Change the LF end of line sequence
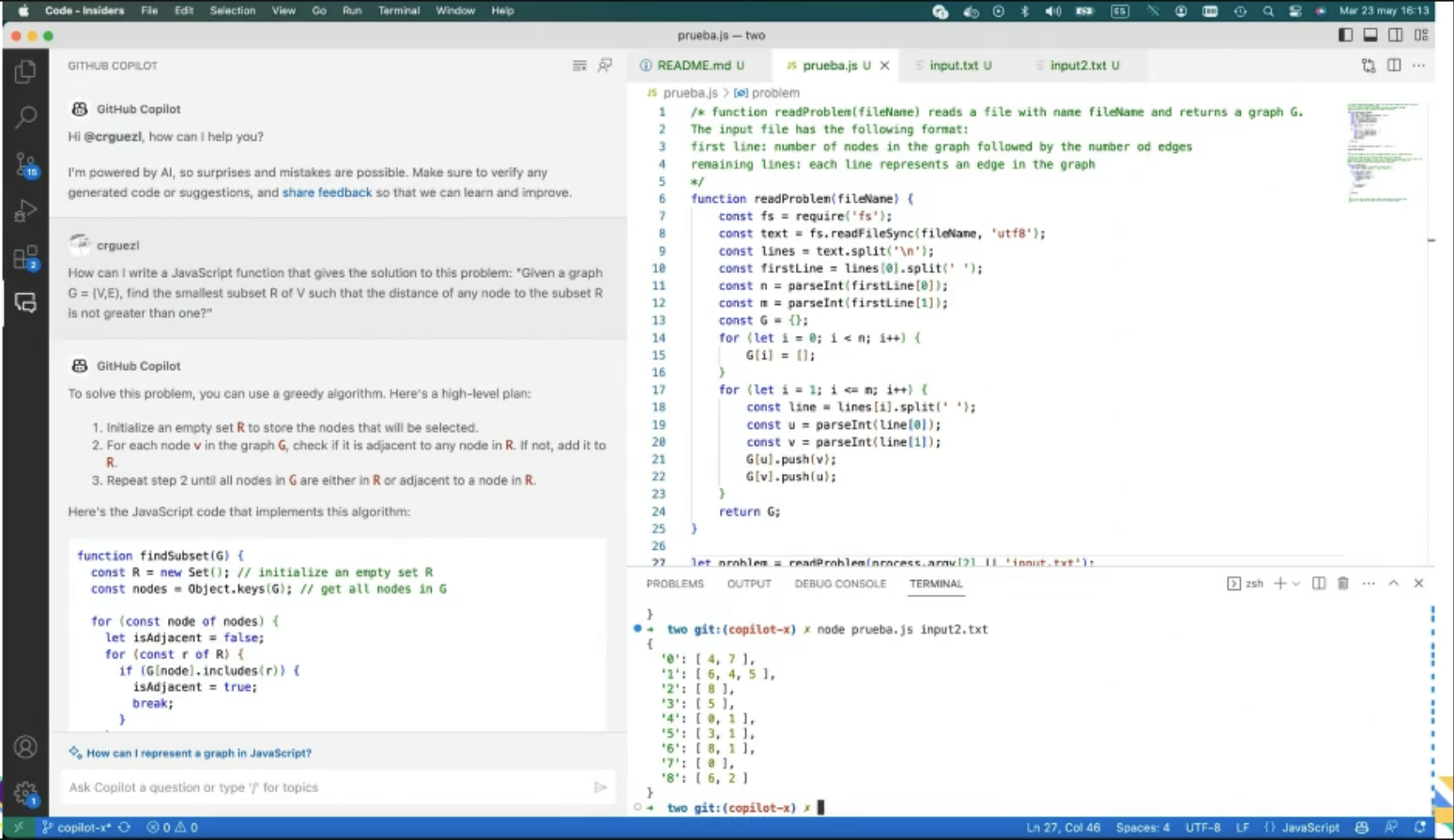Screen dimensions: 1454x840 coord(1243,828)
